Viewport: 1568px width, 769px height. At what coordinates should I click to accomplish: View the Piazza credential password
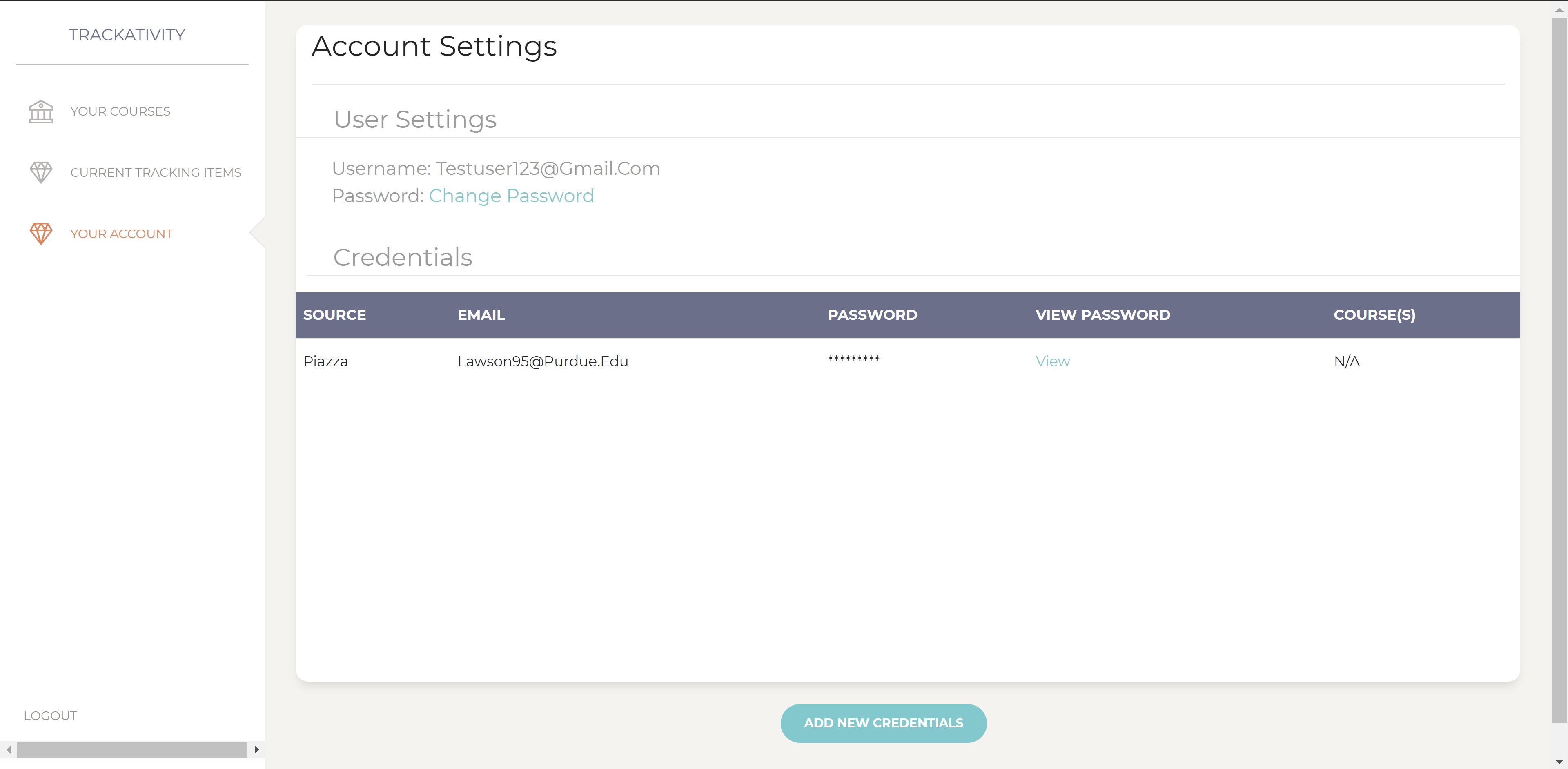coord(1052,361)
